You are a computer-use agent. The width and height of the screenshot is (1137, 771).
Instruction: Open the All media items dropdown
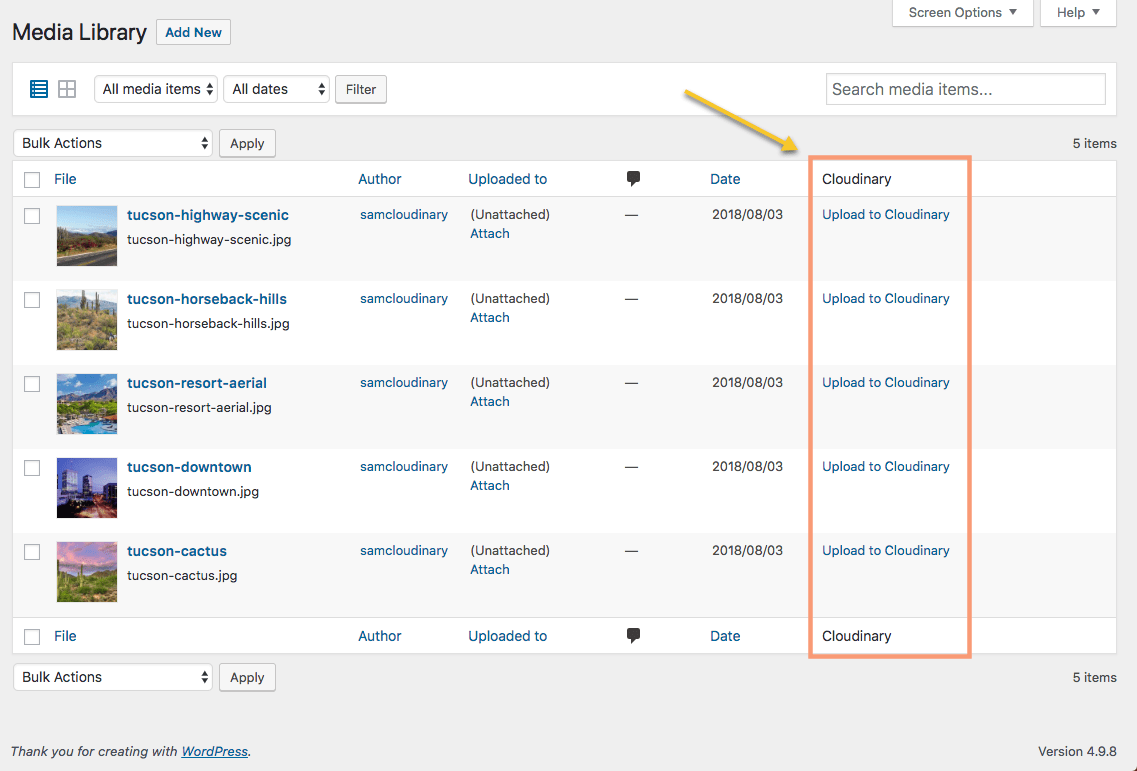point(157,89)
